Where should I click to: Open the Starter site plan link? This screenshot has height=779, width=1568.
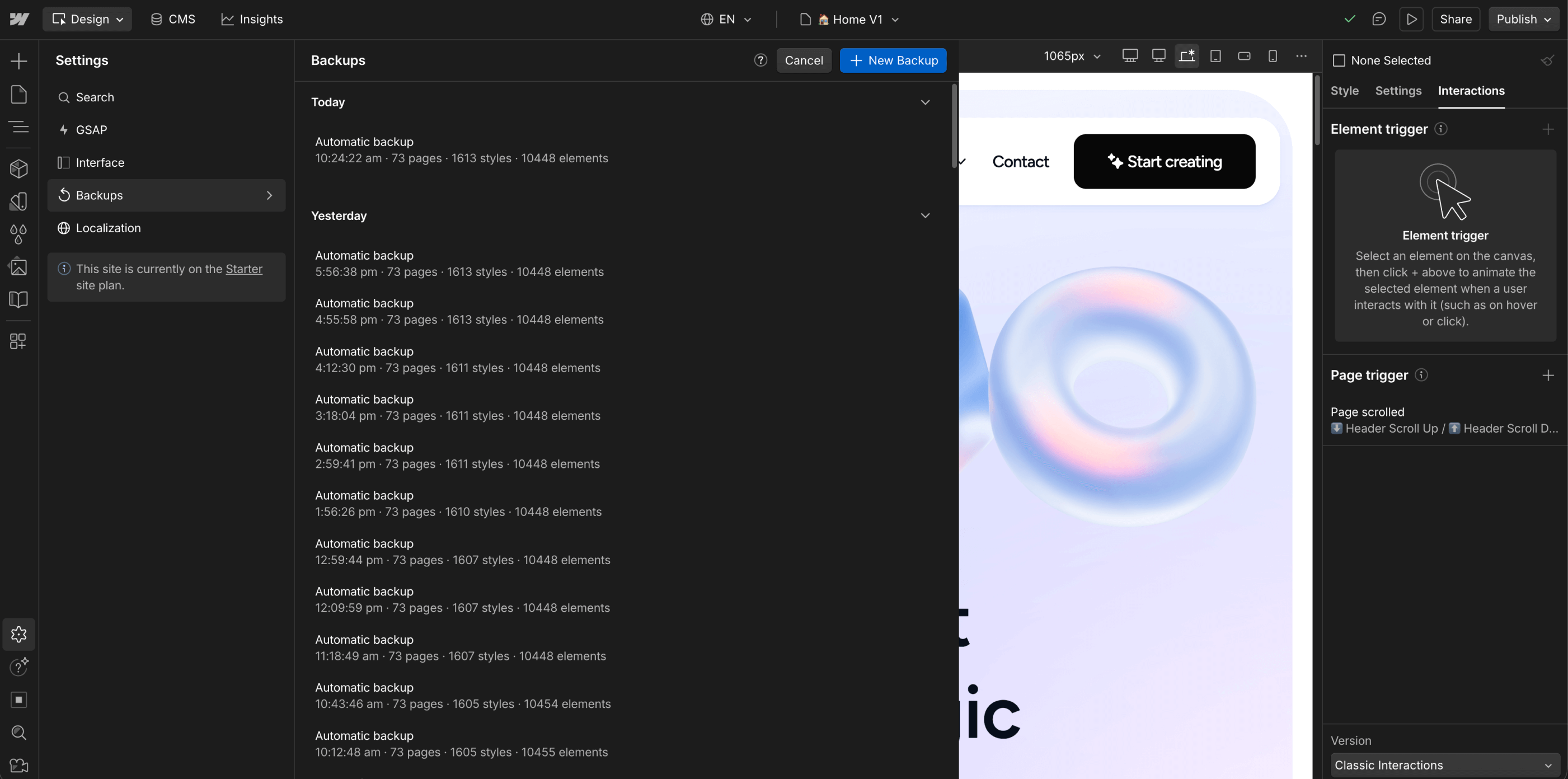[243, 269]
